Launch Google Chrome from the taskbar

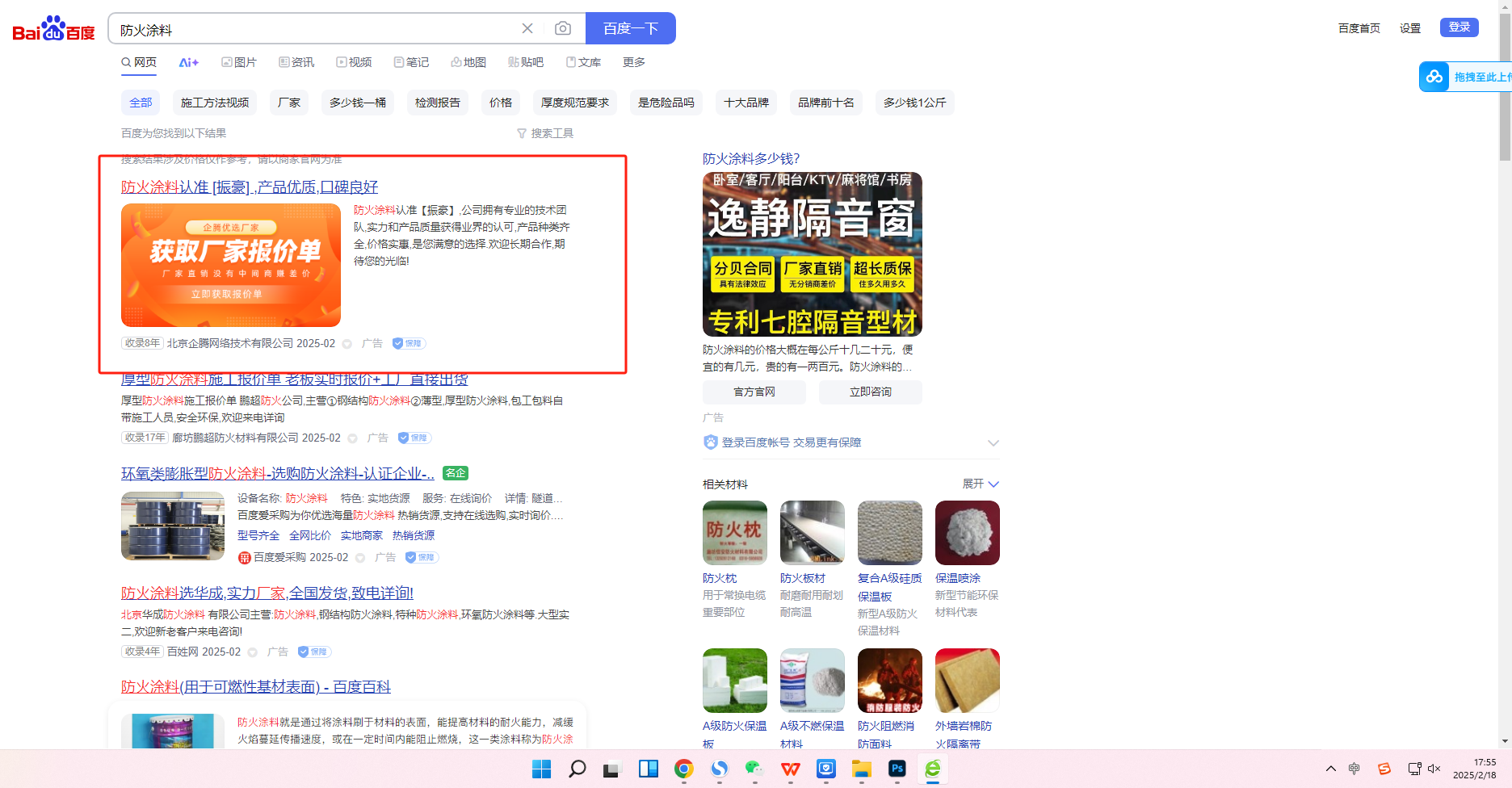point(683,769)
